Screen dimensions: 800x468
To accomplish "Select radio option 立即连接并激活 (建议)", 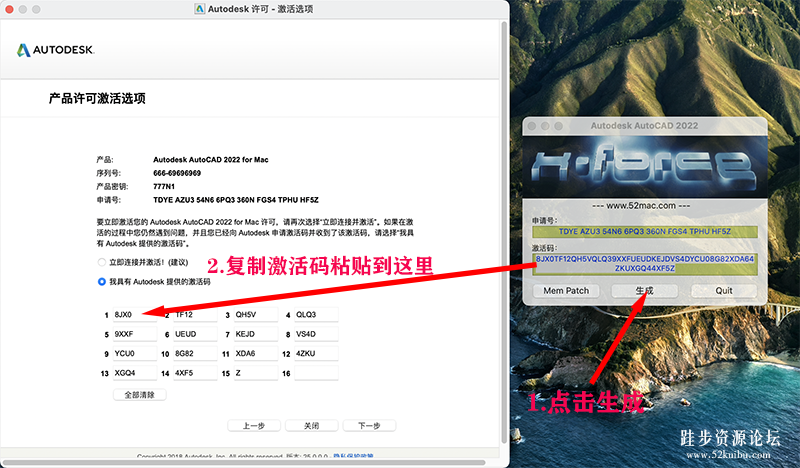I will click(102, 262).
